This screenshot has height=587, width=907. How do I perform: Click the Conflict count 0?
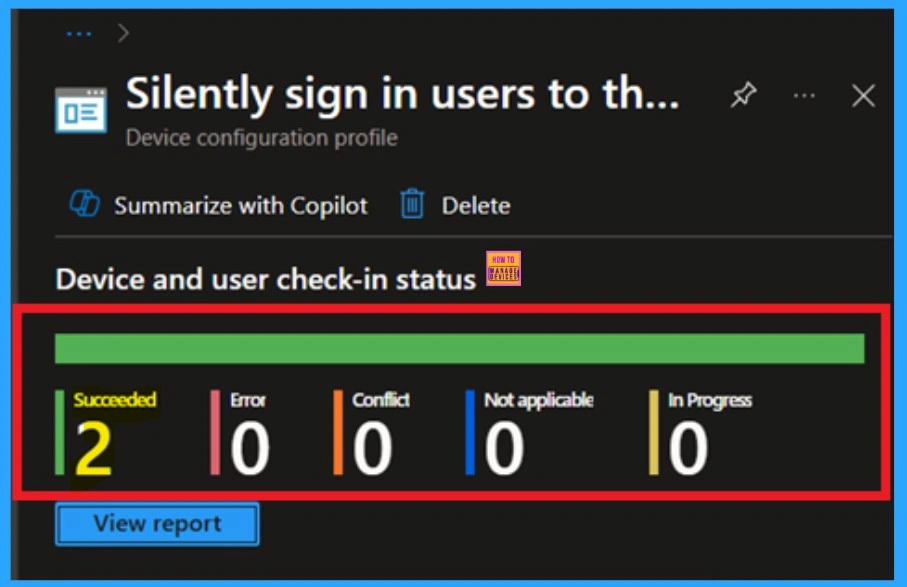[373, 448]
